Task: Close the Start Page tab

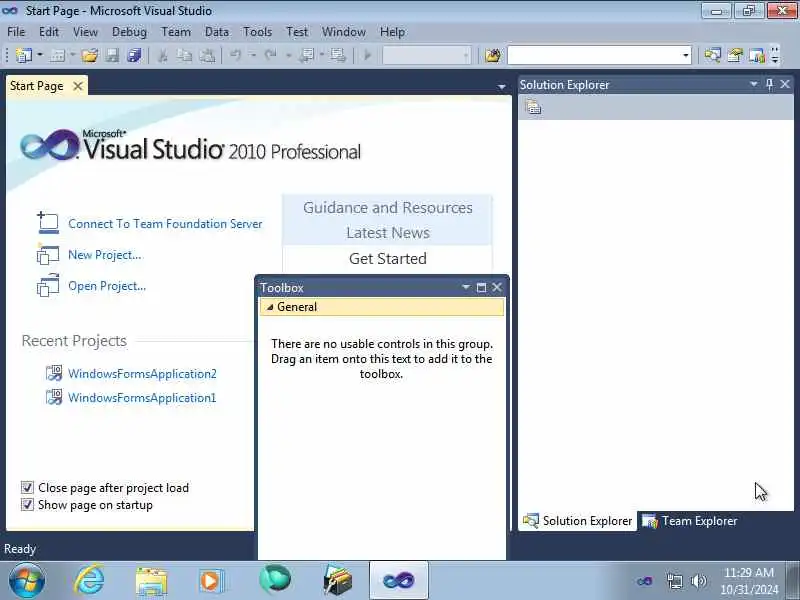Action: click(x=78, y=86)
